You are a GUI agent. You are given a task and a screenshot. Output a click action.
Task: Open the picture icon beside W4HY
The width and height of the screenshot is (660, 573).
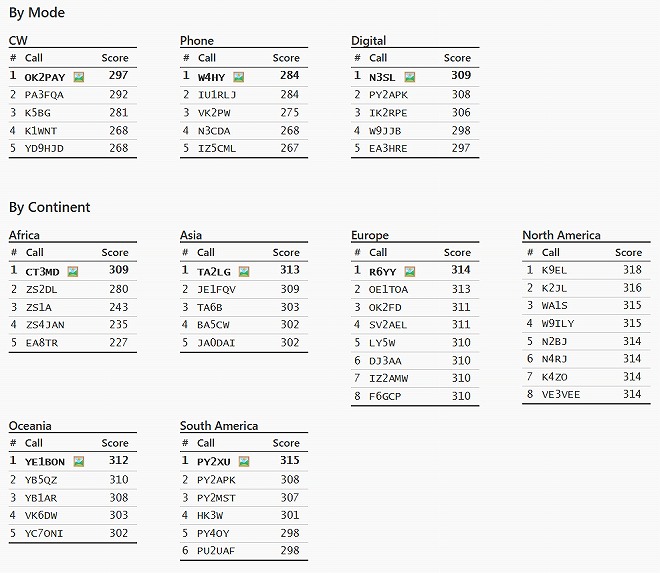(x=239, y=77)
